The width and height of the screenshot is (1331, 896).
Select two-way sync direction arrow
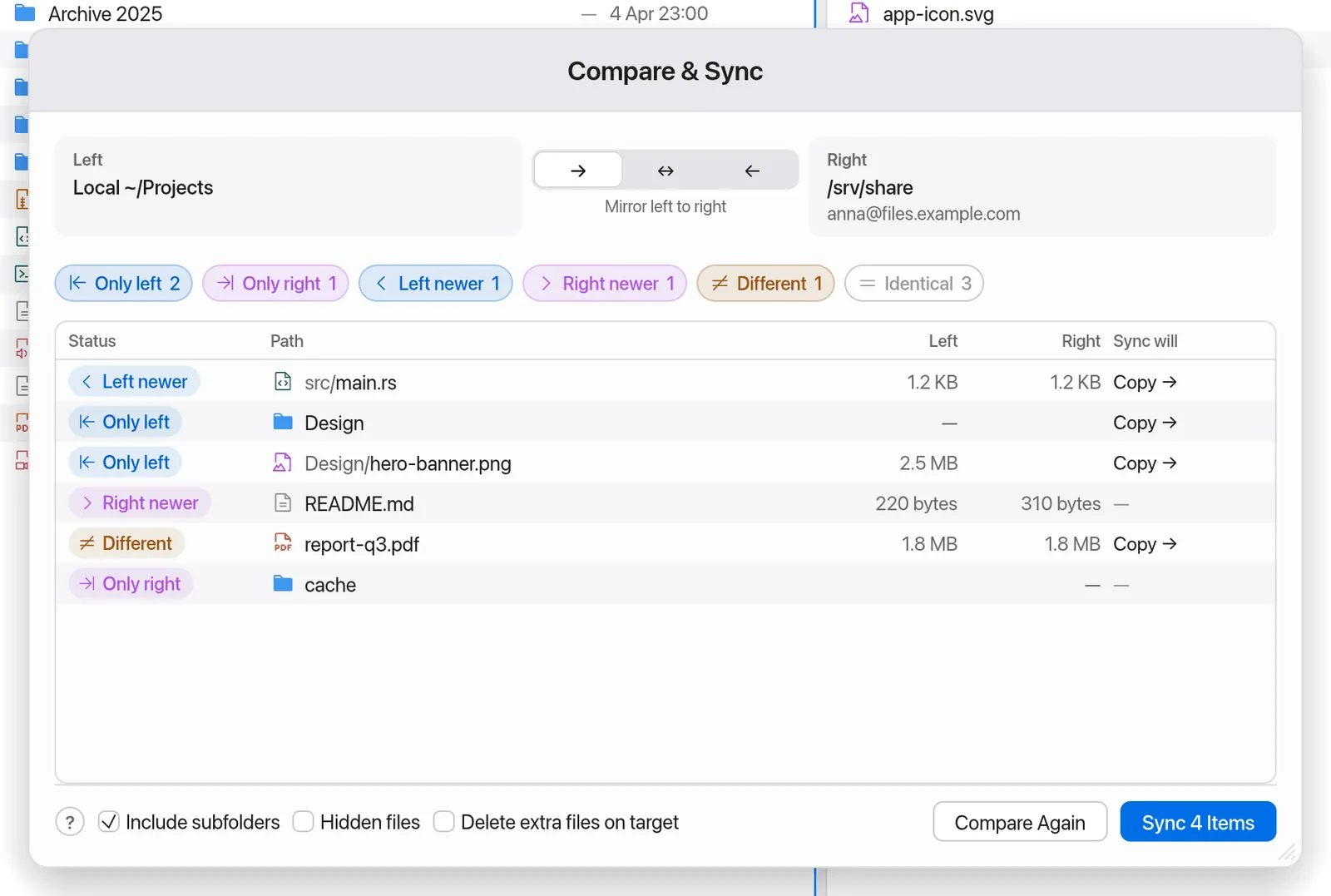tap(665, 171)
